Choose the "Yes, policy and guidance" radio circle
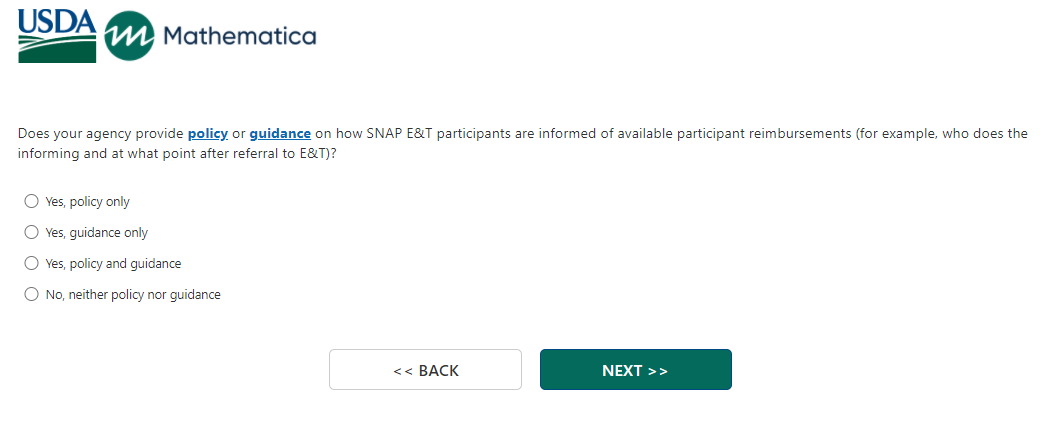This screenshot has height=441, width=1060. (31, 263)
